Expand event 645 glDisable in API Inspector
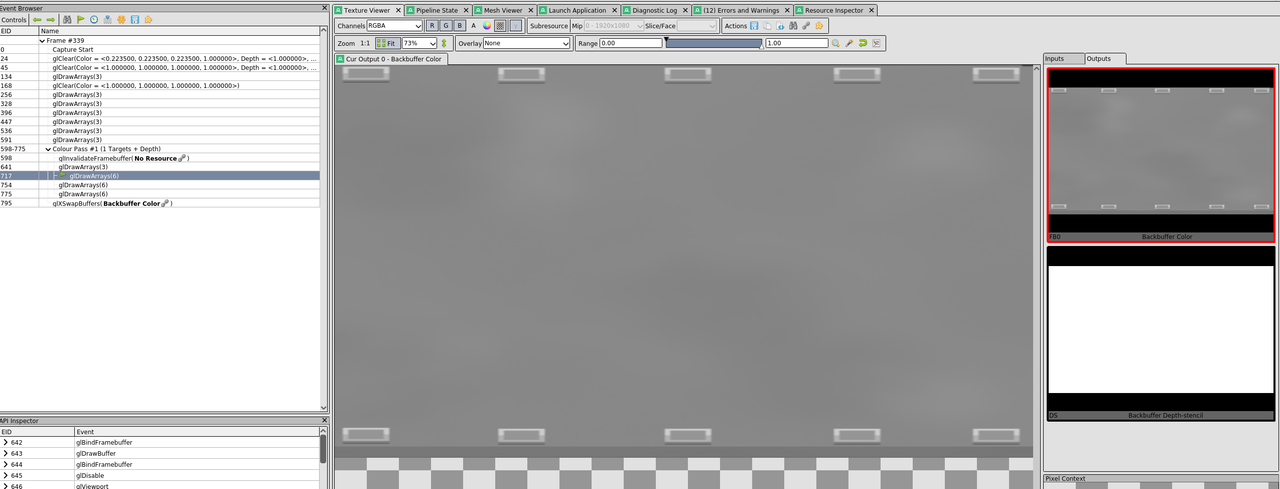The width and height of the screenshot is (1280, 489). pyautogui.click(x=6, y=475)
